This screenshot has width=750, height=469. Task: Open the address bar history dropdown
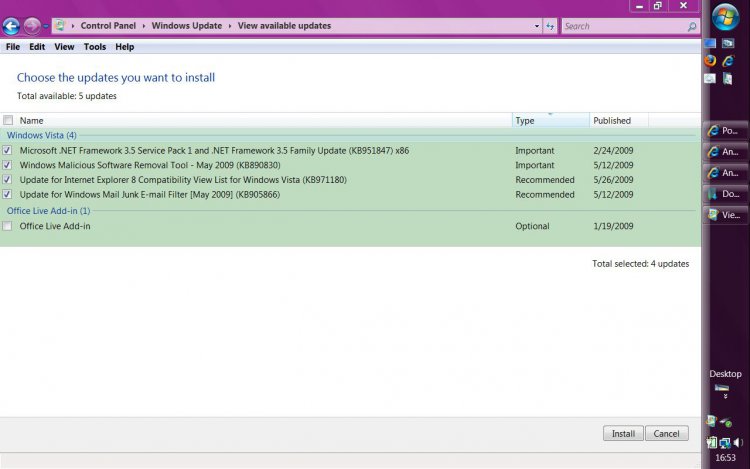click(537, 26)
